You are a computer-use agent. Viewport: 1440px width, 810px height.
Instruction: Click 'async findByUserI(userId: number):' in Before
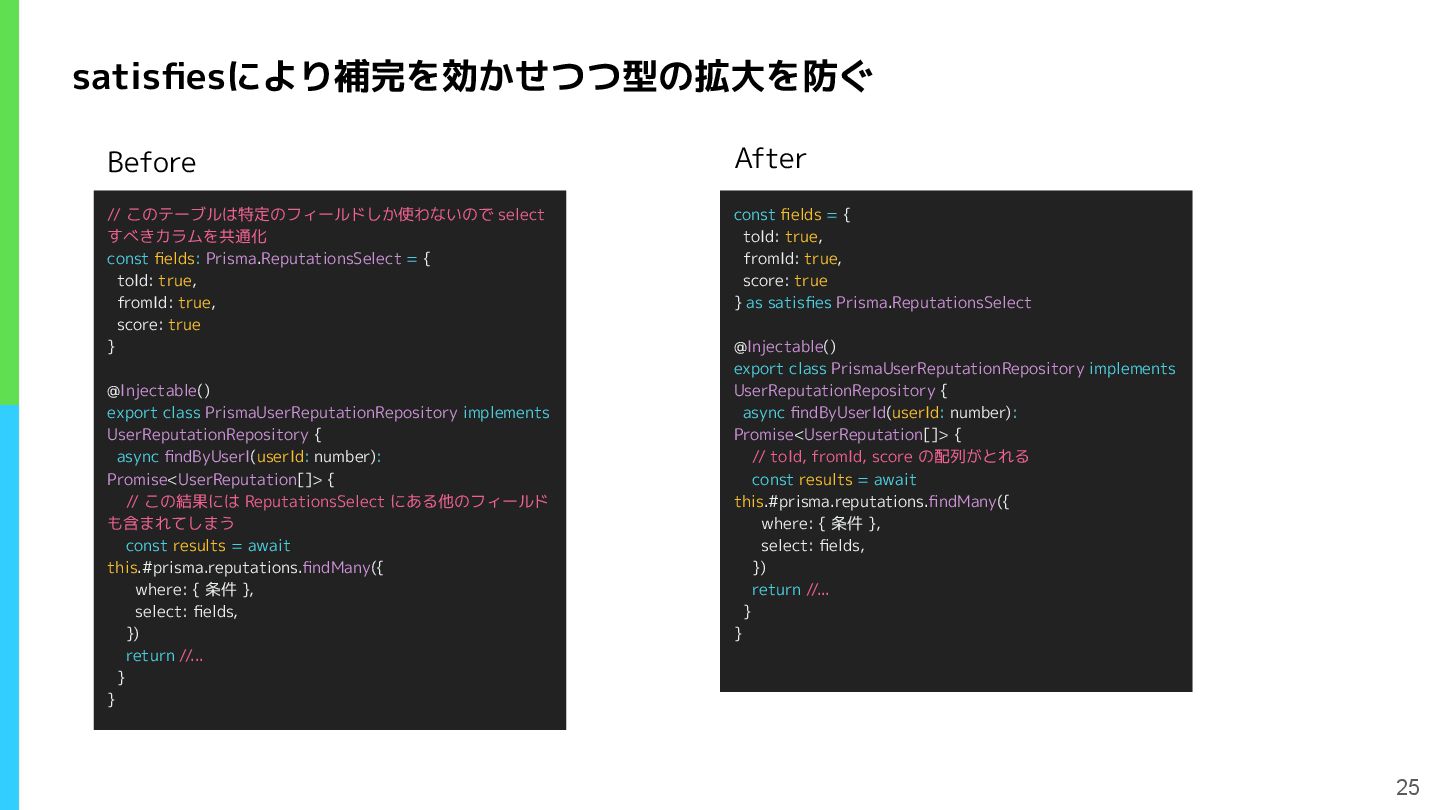coord(248,457)
